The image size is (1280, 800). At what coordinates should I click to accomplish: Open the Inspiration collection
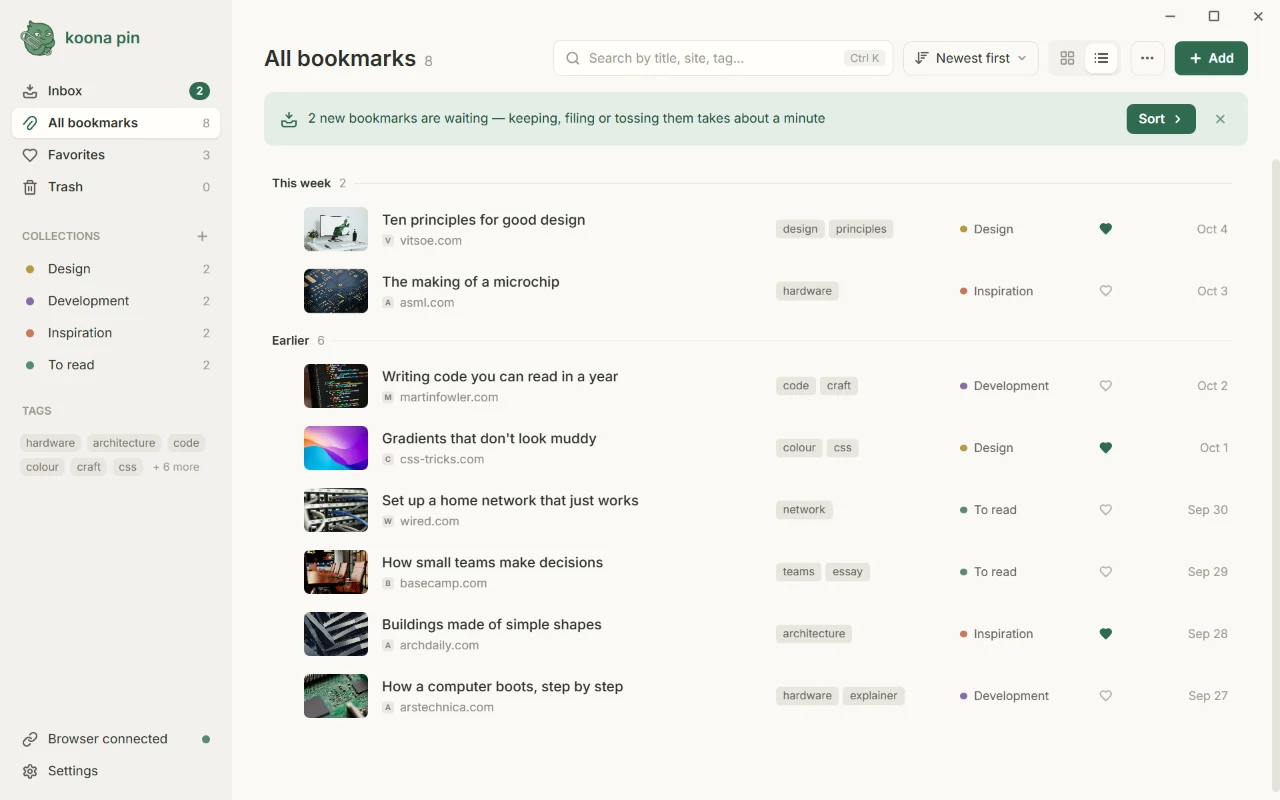[116, 333]
